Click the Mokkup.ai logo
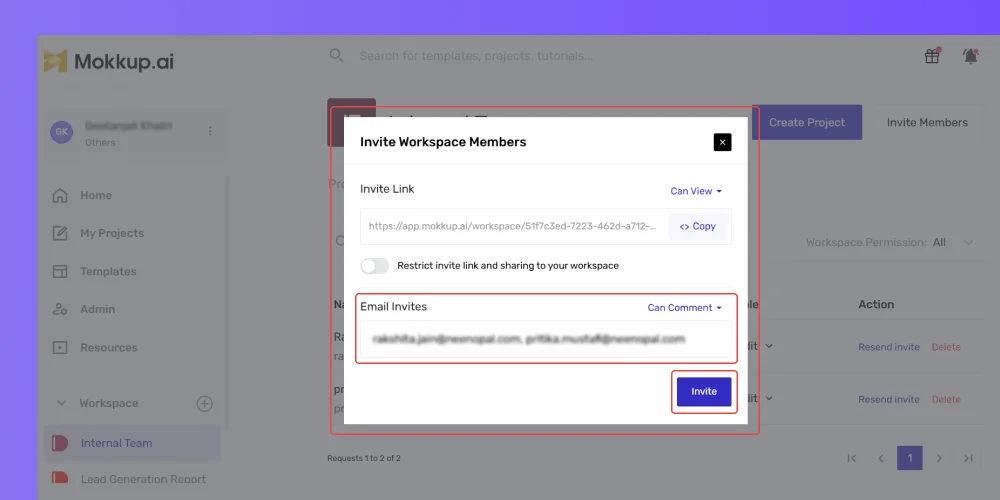1000x500 pixels. [108, 61]
